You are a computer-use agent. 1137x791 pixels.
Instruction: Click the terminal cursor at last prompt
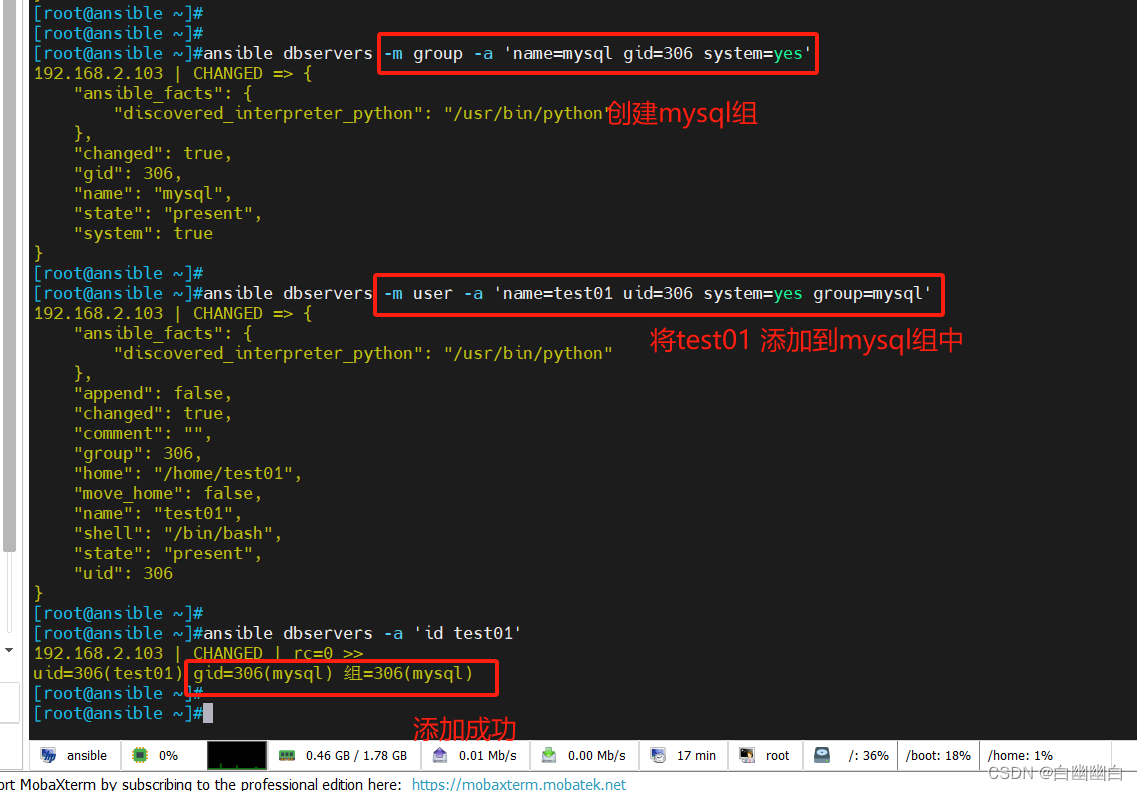[x=208, y=713]
